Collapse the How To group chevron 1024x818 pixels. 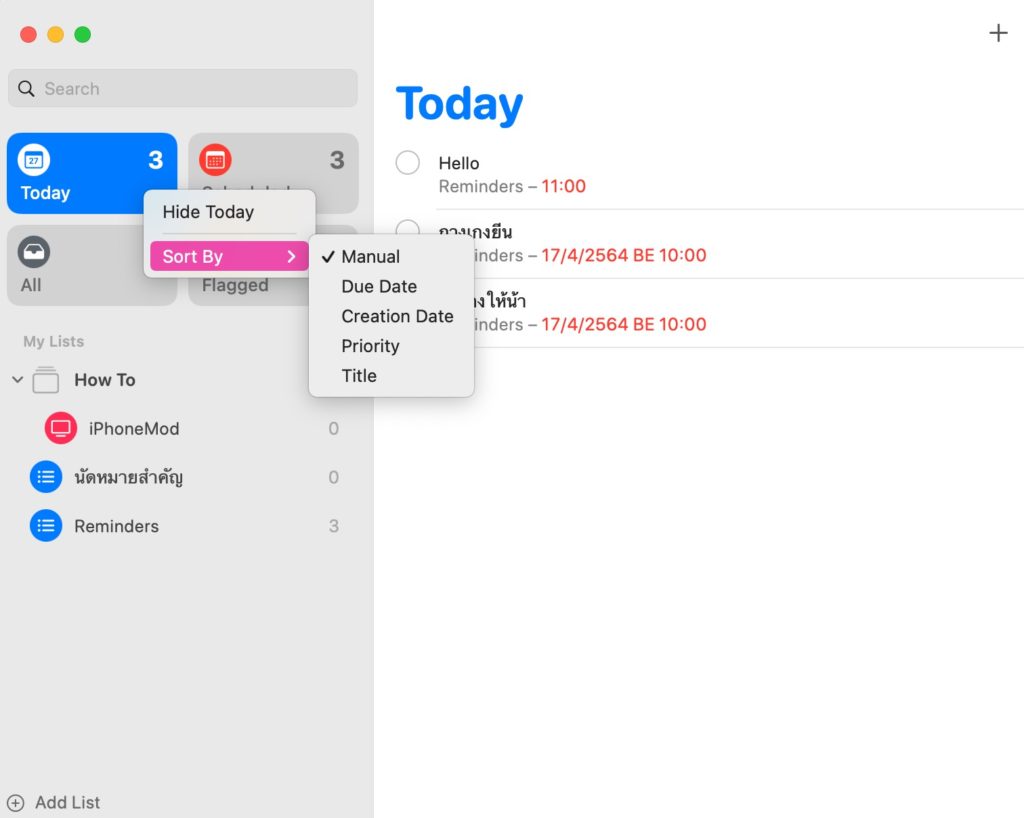(x=17, y=380)
